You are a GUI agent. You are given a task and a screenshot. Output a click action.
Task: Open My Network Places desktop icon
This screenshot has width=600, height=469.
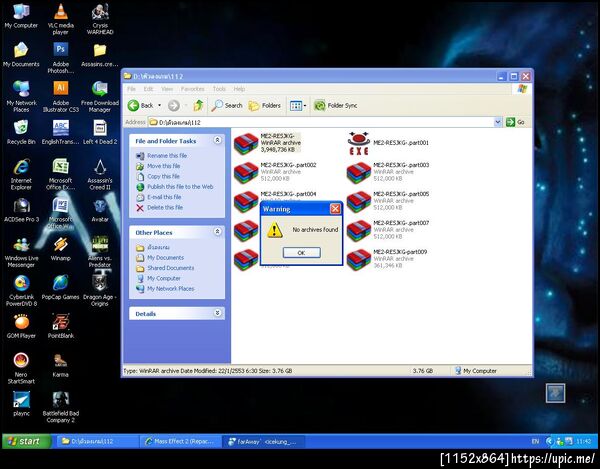[21, 96]
